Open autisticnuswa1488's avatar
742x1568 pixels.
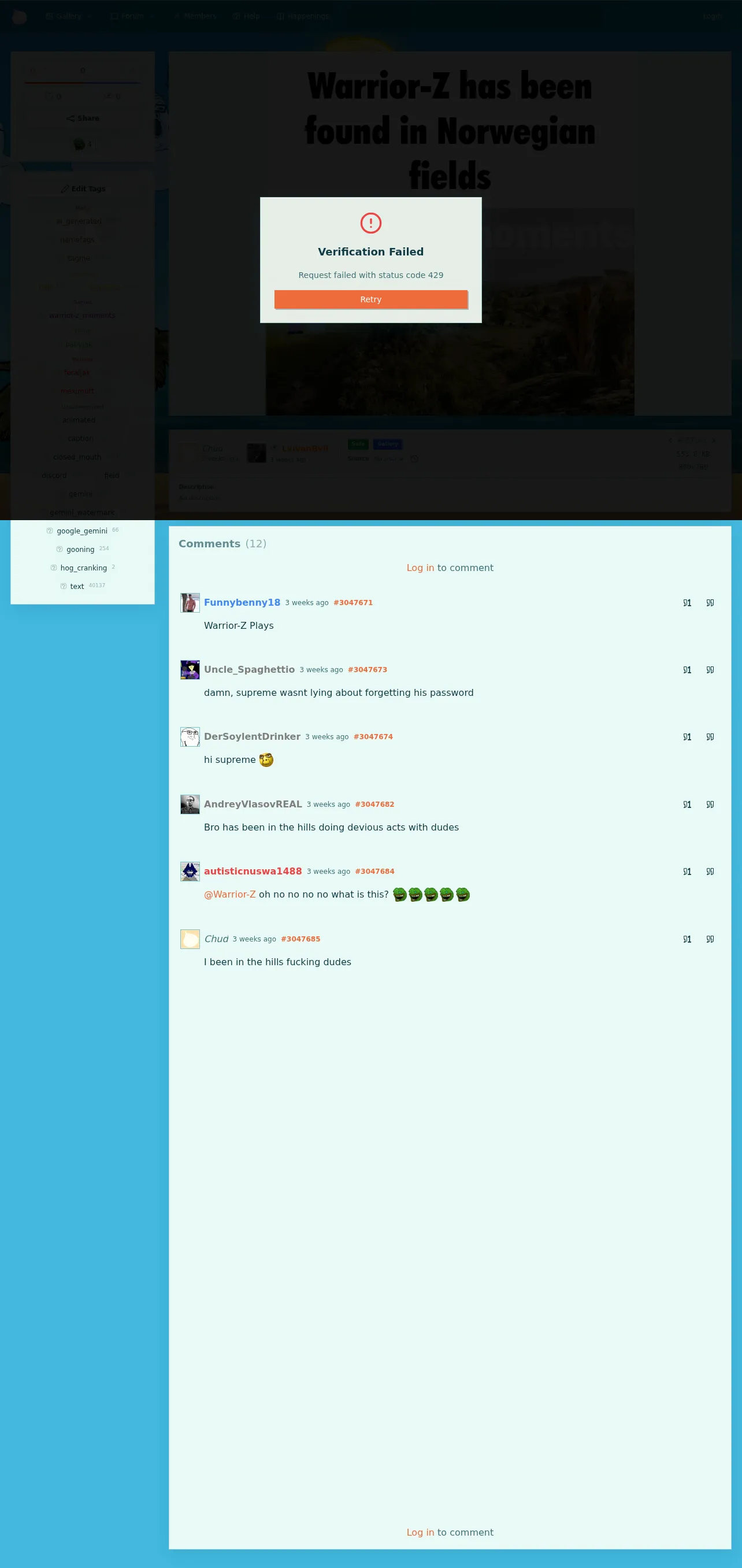point(190,871)
